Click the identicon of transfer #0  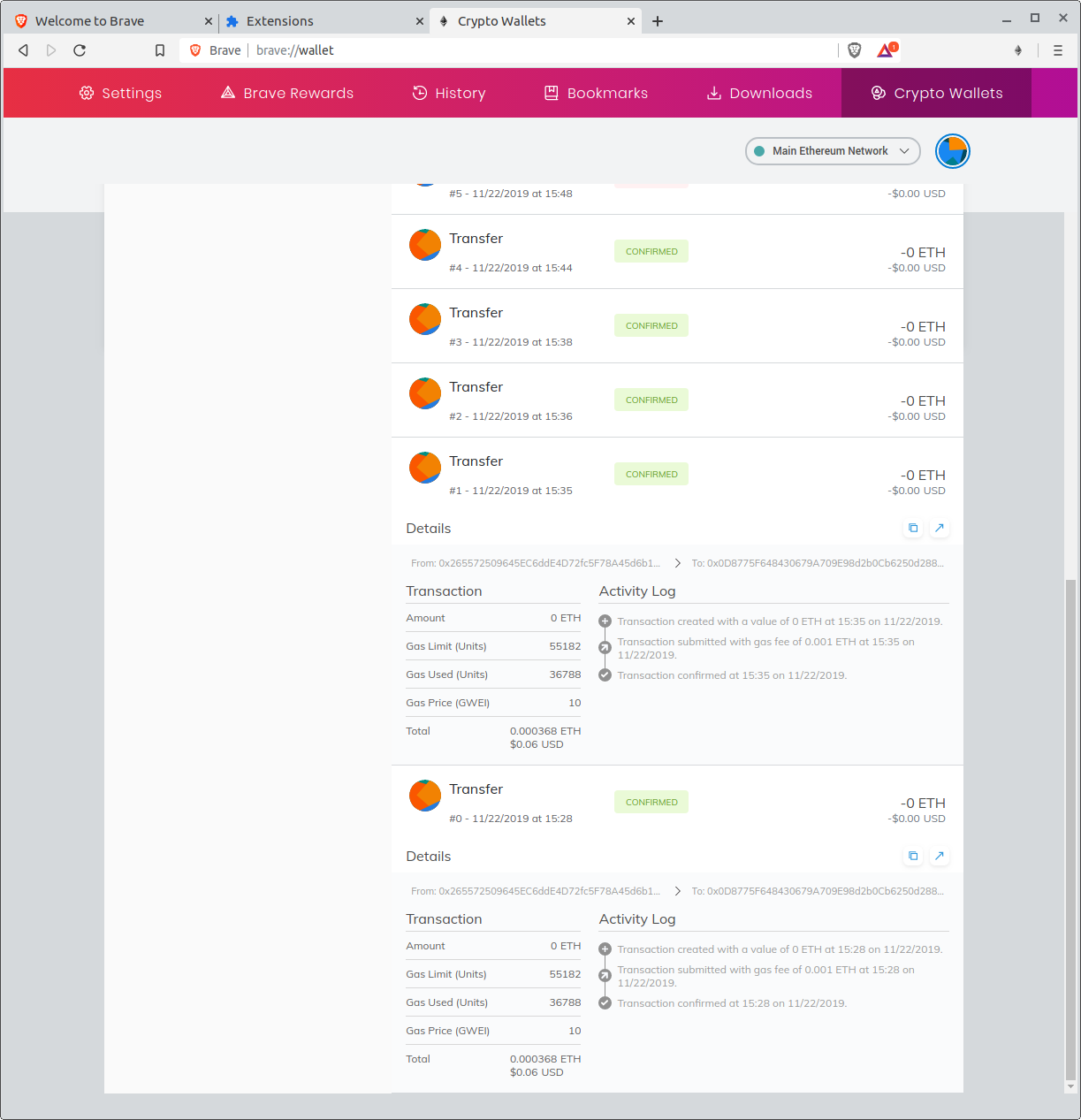(425, 796)
